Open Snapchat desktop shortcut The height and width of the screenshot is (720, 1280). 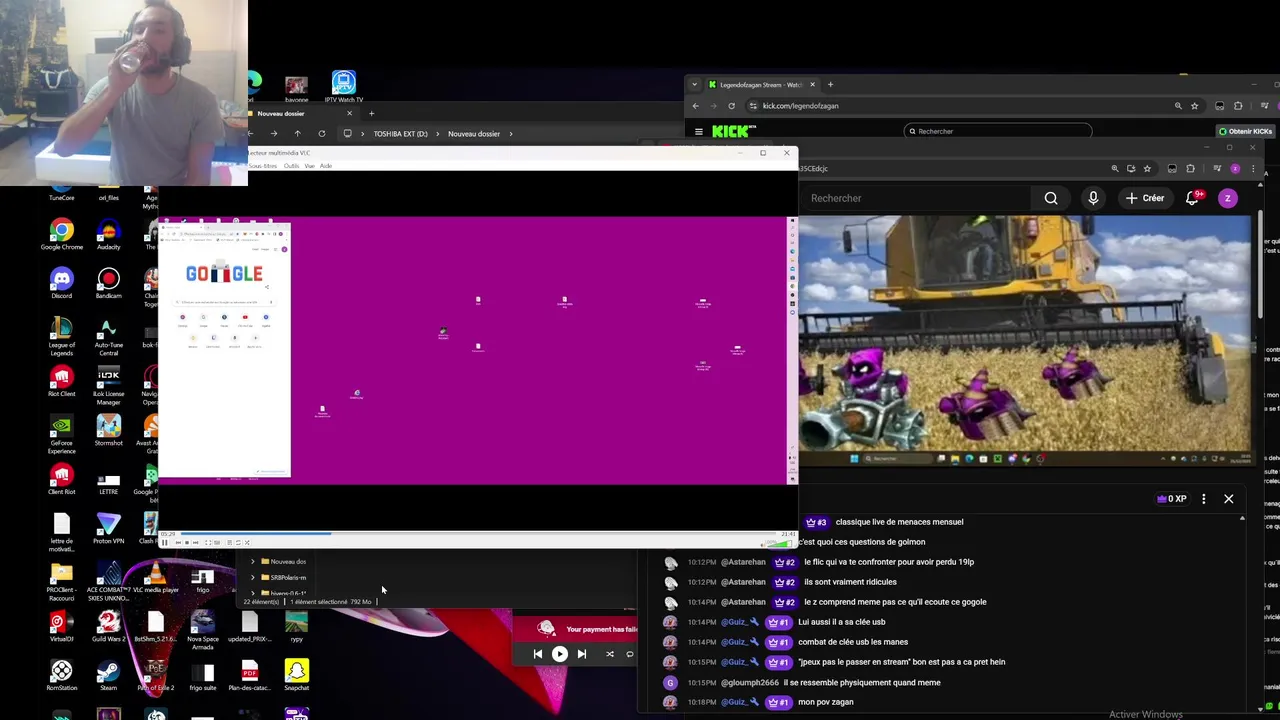[x=296, y=676]
